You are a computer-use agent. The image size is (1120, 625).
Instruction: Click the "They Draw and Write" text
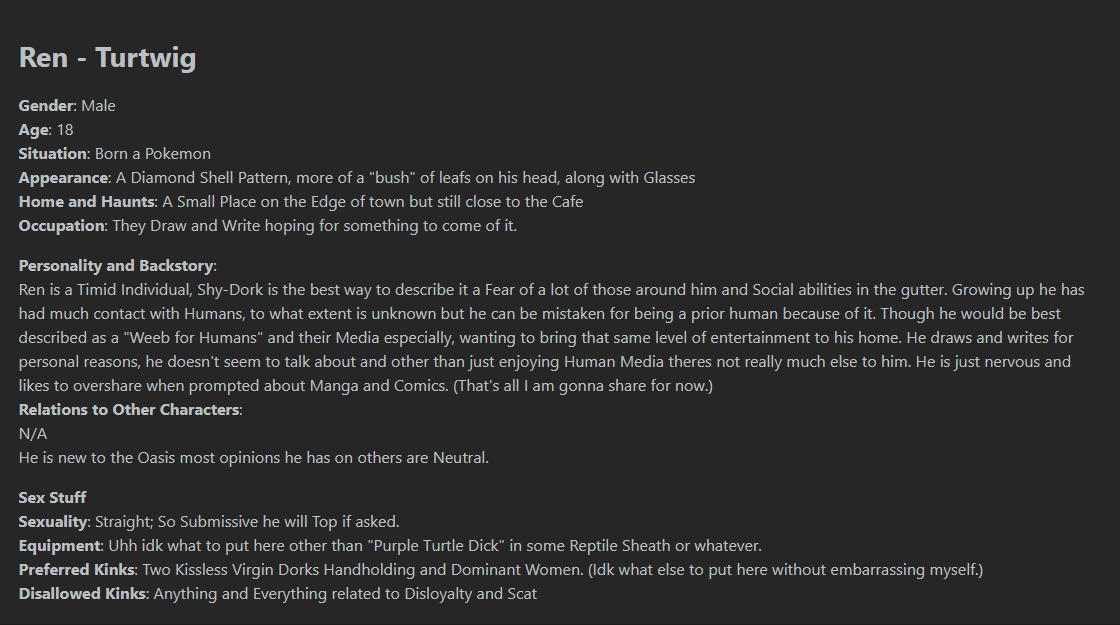(x=186, y=226)
